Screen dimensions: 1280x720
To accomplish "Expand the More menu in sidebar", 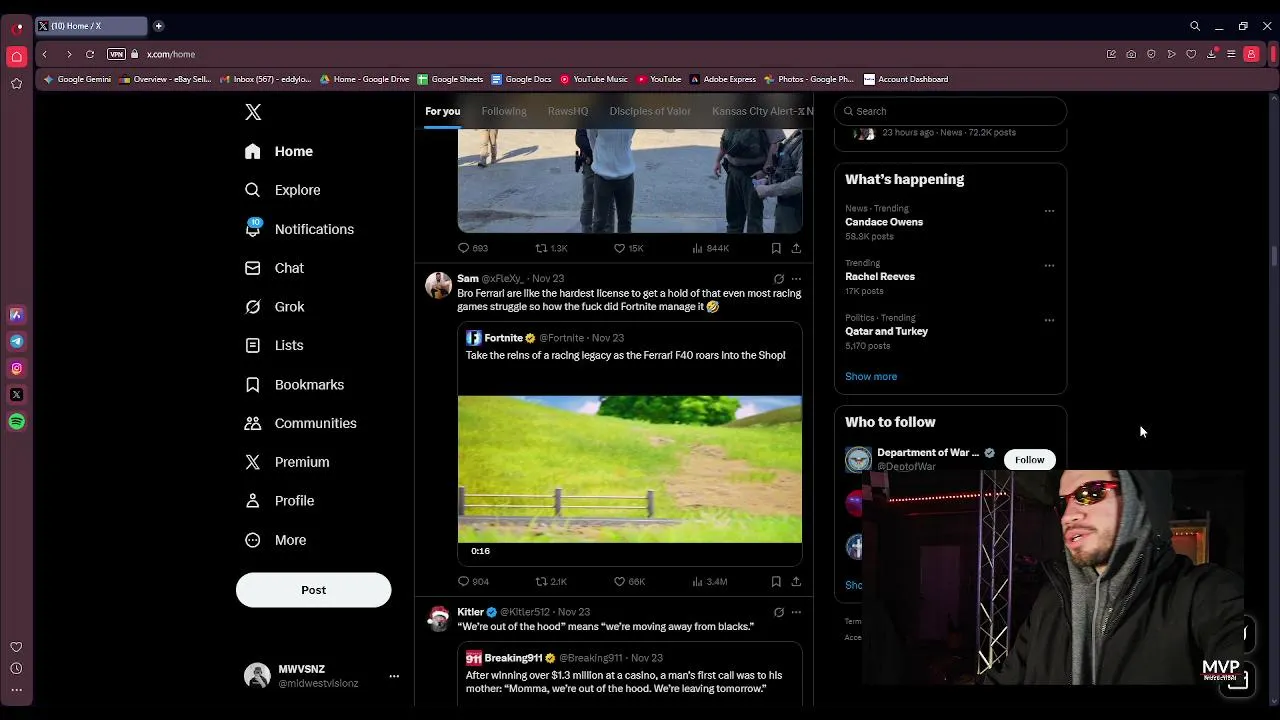I will [x=275, y=540].
